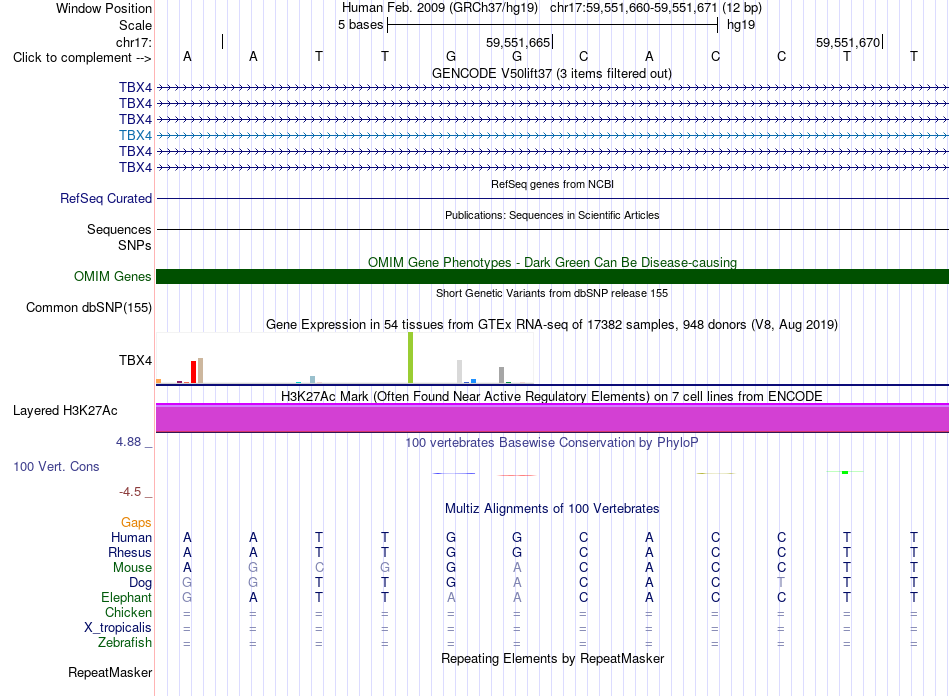Open Repeating Elements by RepeatMasker title
950x696 pixels.
pyautogui.click(x=552, y=658)
